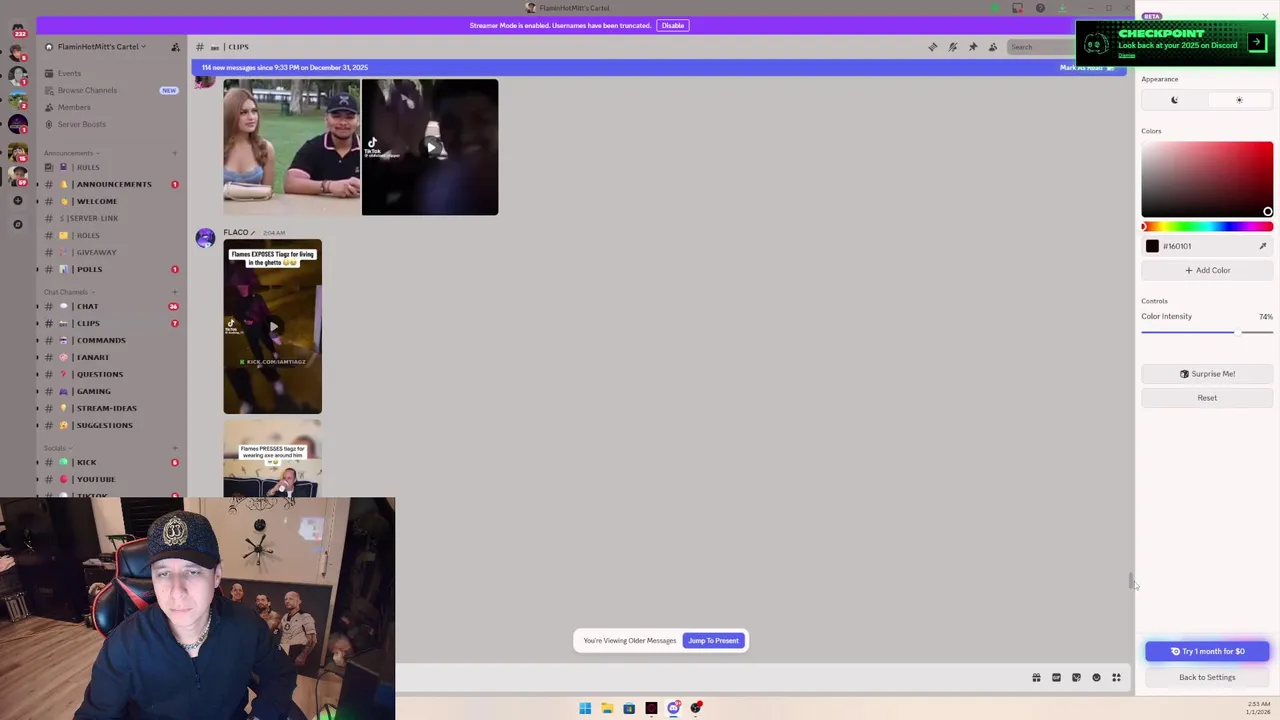
Task: Click Checkpoint banner arrow icon
Action: (x=1257, y=43)
